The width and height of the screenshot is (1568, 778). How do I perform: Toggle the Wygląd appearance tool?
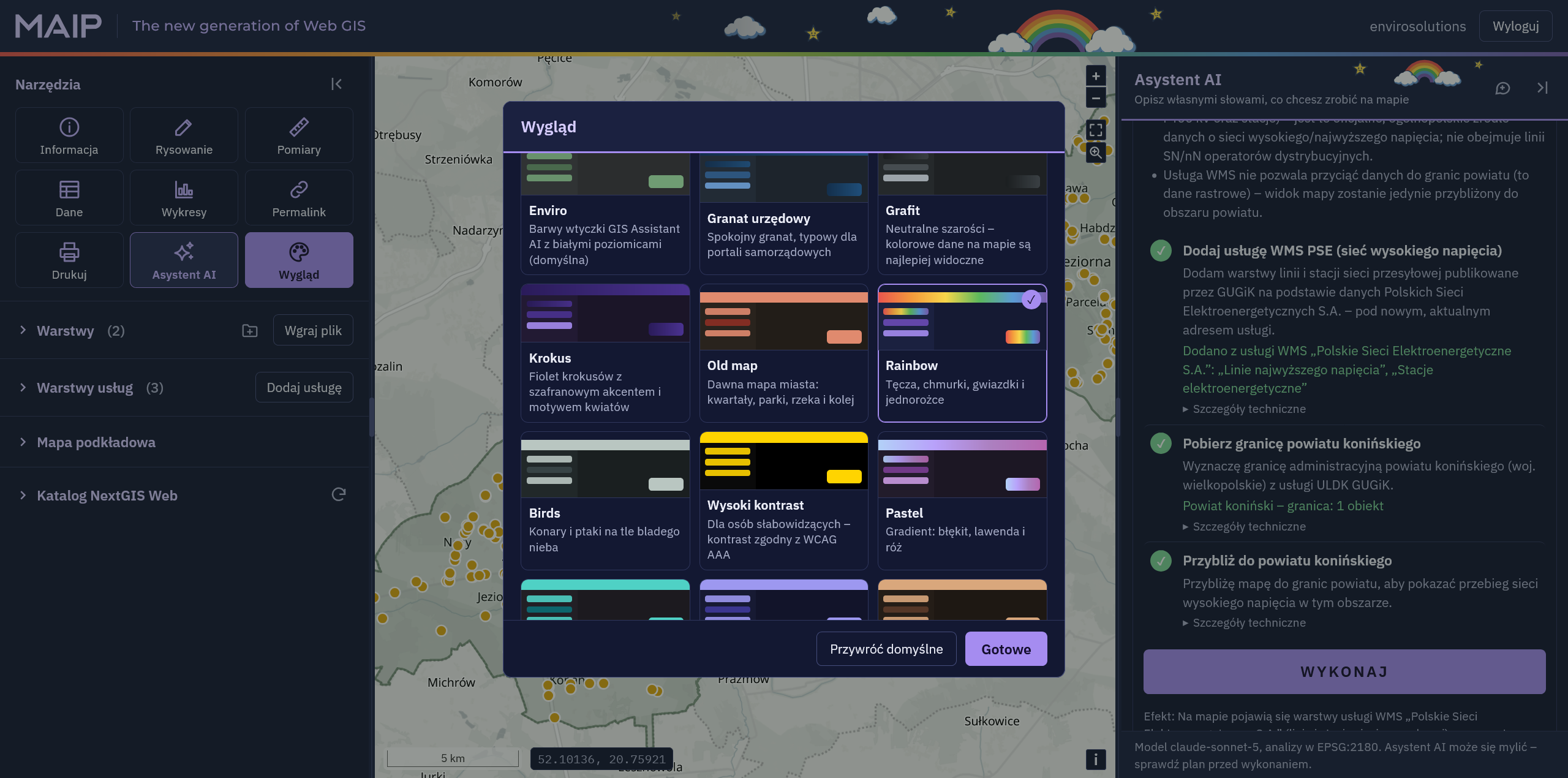click(299, 260)
